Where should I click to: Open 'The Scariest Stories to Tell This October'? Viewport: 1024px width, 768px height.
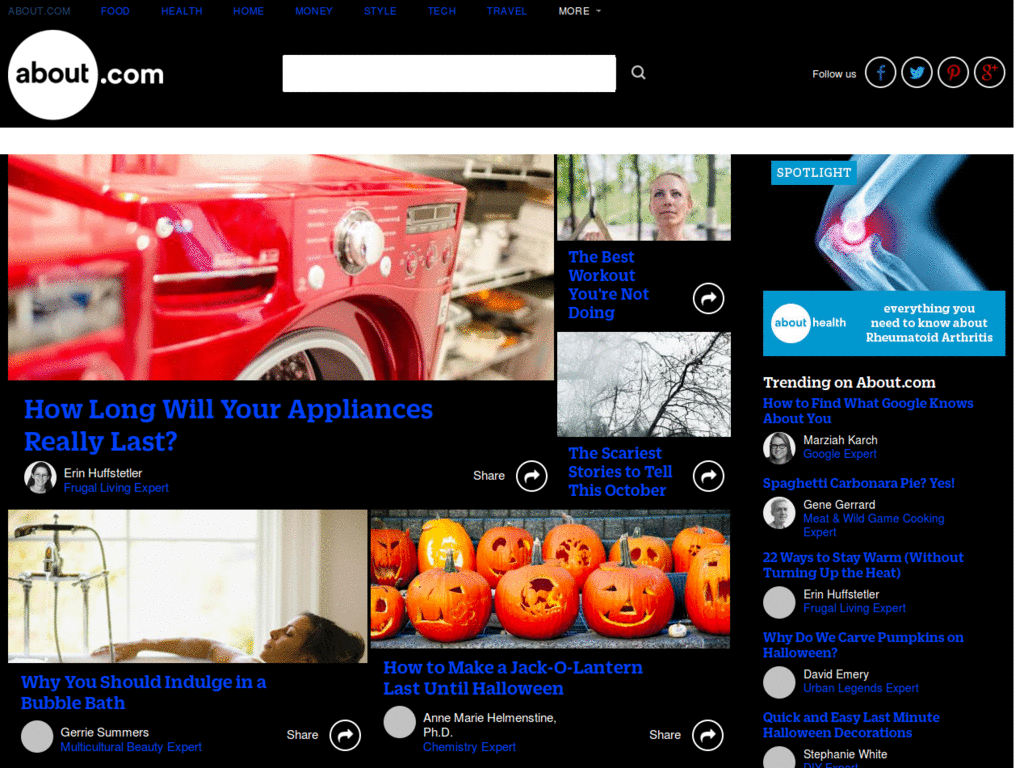[620, 472]
